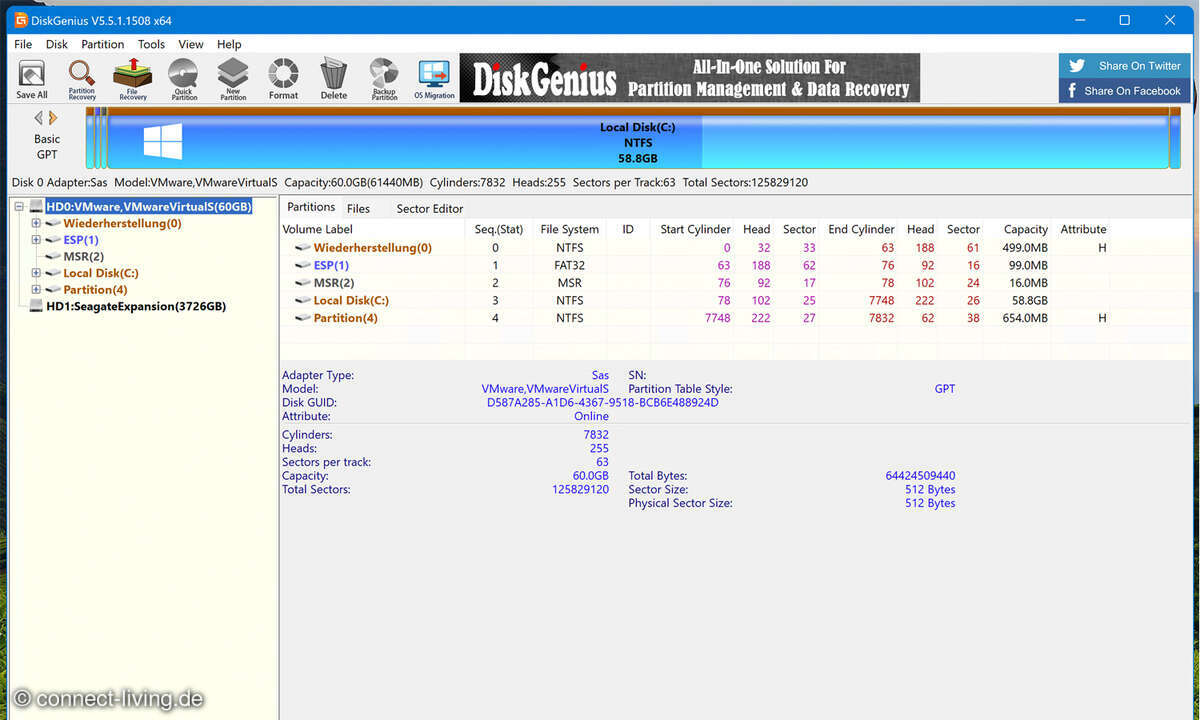Select the MSR(2) label in the partition table
This screenshot has width=1200, height=720.
coord(334,283)
